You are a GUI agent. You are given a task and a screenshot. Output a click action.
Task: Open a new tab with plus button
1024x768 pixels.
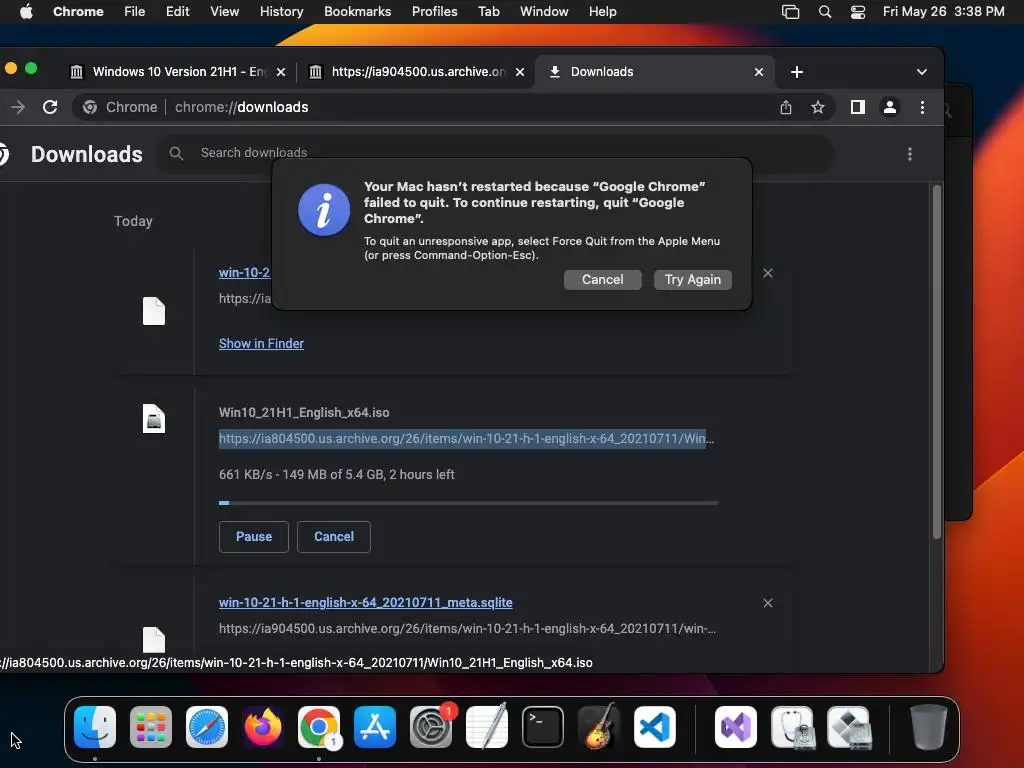click(x=797, y=72)
